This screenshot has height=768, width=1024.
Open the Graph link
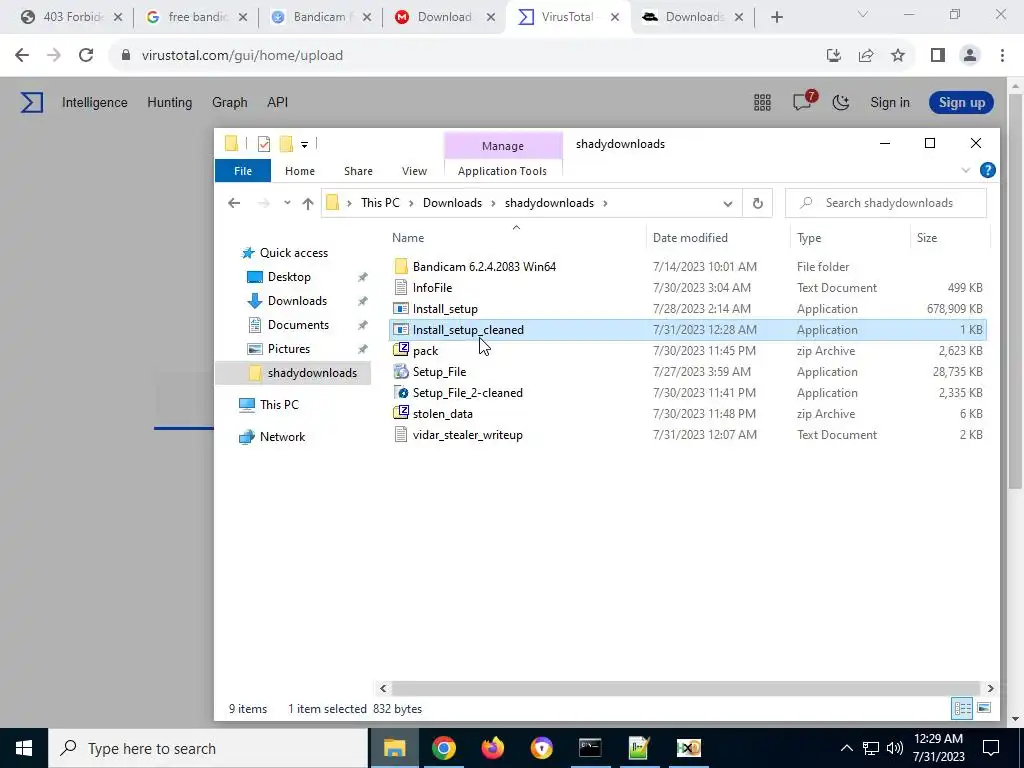tap(230, 103)
